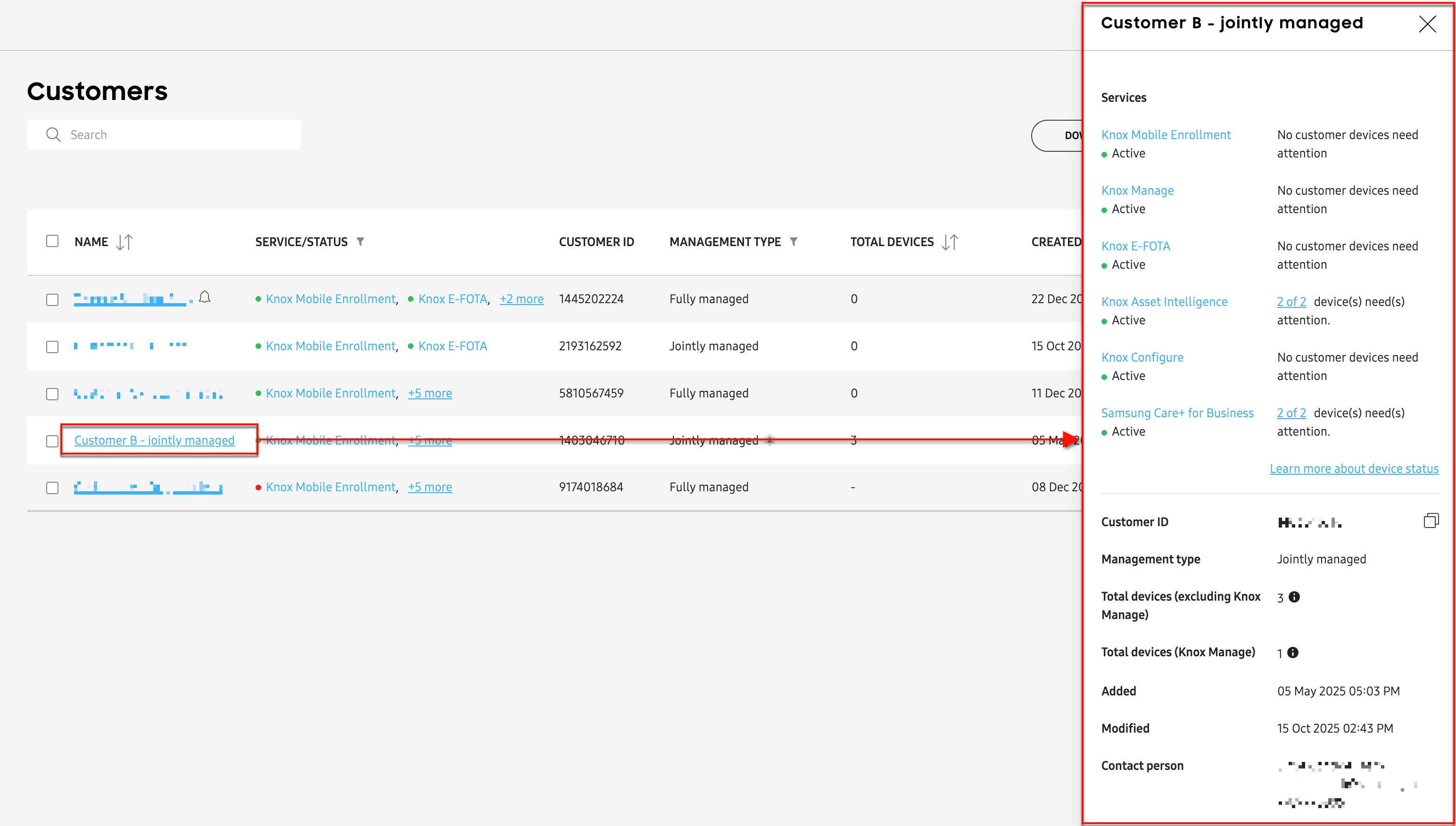Image resolution: width=1456 pixels, height=826 pixels.
Task: Click info icon next to Total devices (Knox Manage)
Action: click(1293, 653)
